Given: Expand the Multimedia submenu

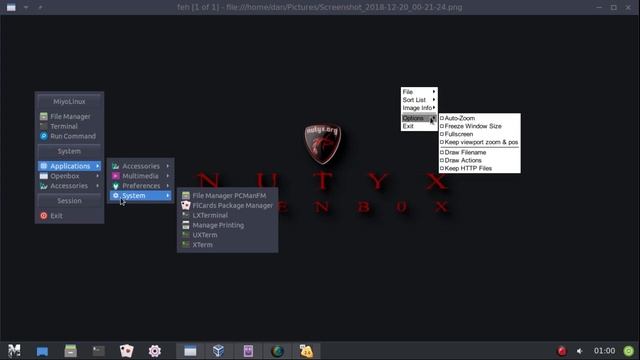Looking at the screenshot, I should [141, 176].
